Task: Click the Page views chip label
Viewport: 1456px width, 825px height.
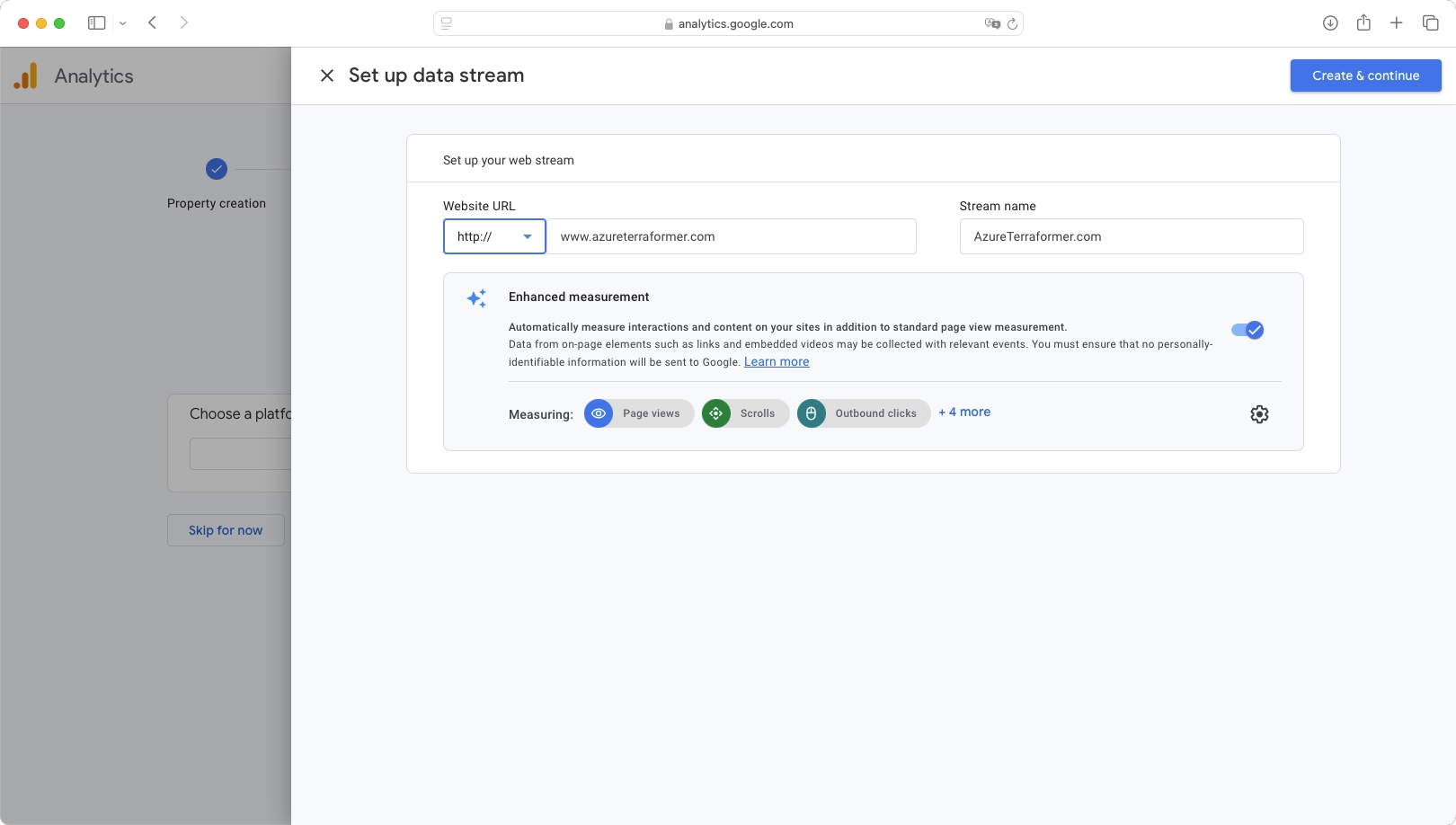Action: click(652, 413)
